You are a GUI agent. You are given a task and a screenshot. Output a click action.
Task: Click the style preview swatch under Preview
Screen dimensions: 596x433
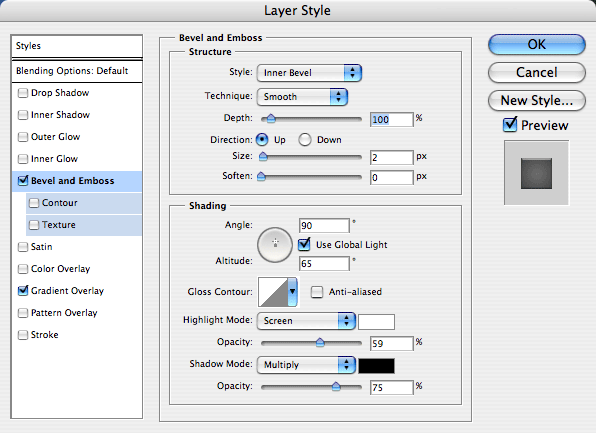pos(536,173)
